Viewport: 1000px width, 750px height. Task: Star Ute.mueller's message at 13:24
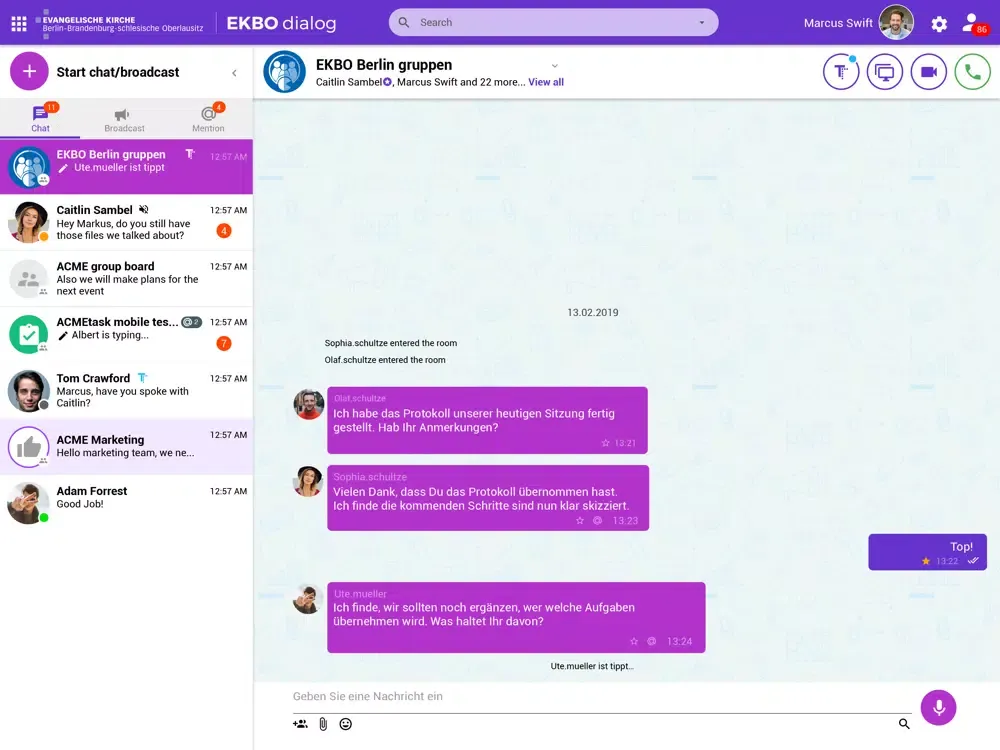click(634, 642)
